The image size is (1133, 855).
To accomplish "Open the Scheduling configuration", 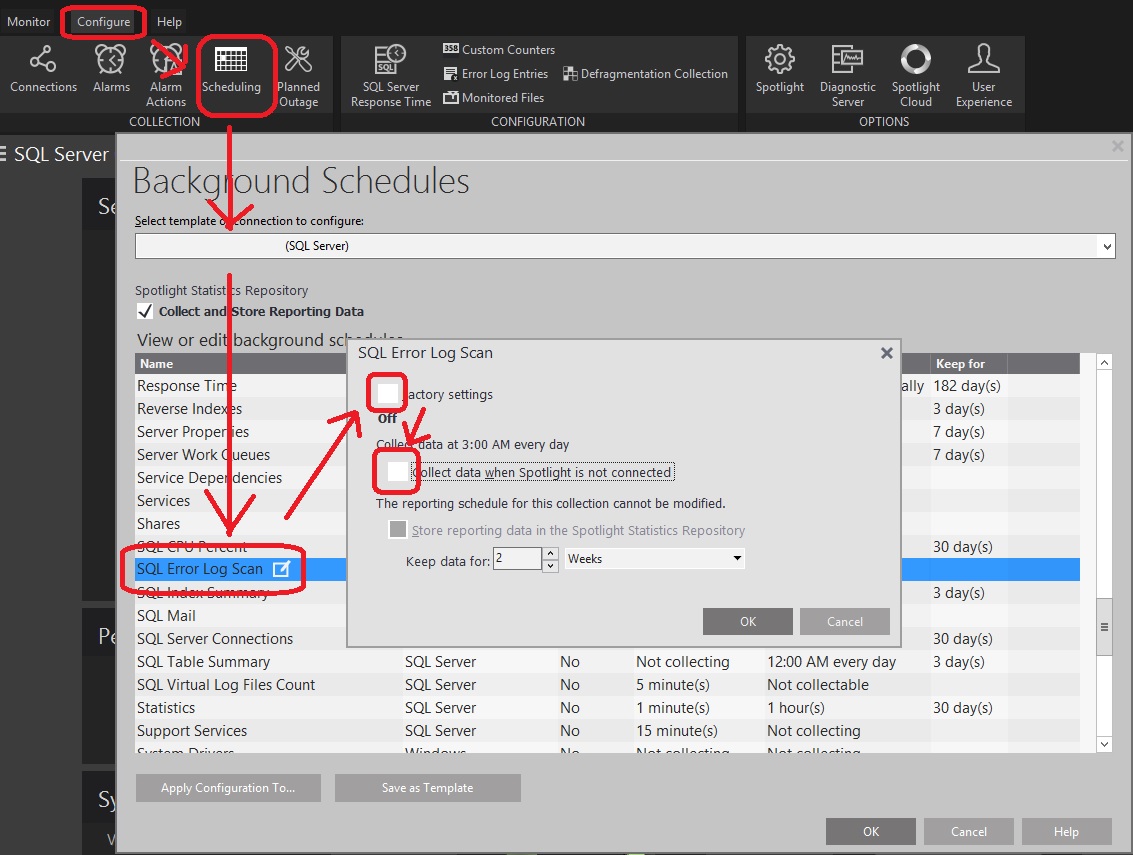I will 231,69.
